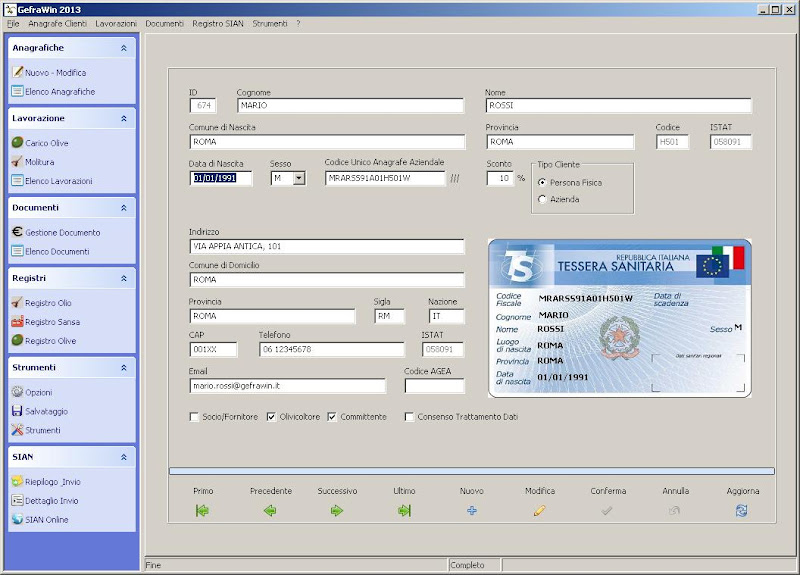Open Elenco Anagrafiche list icon
The width and height of the screenshot is (800, 575).
pos(17,91)
